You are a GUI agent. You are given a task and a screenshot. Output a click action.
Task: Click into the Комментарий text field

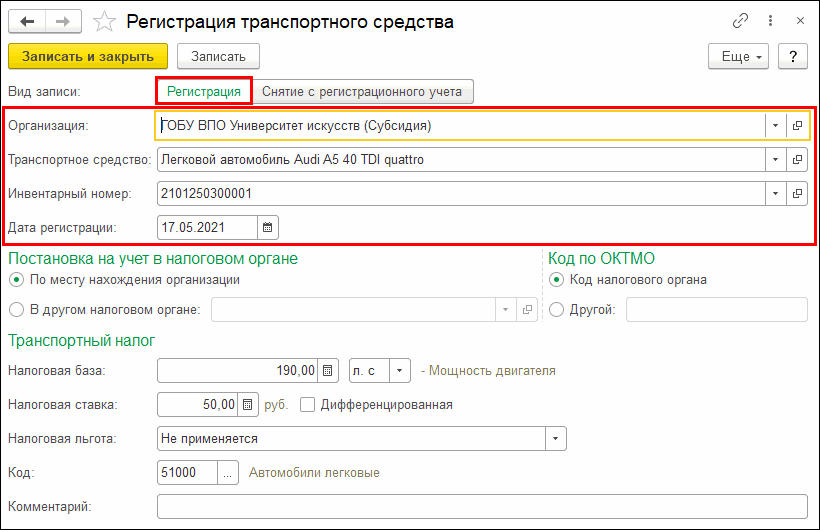point(482,507)
